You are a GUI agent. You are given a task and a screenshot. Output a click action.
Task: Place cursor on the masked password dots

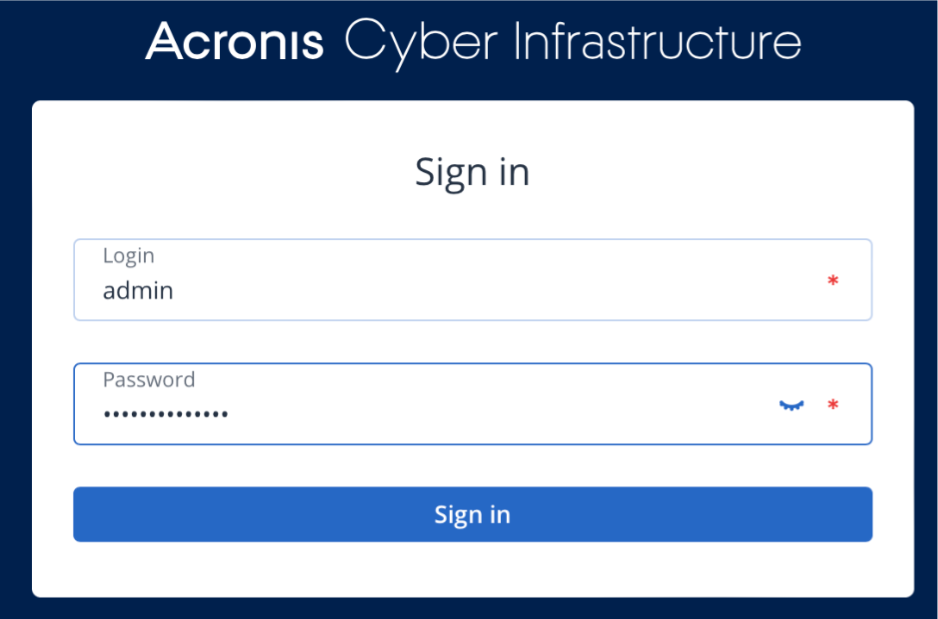pyautogui.click(x=165, y=413)
